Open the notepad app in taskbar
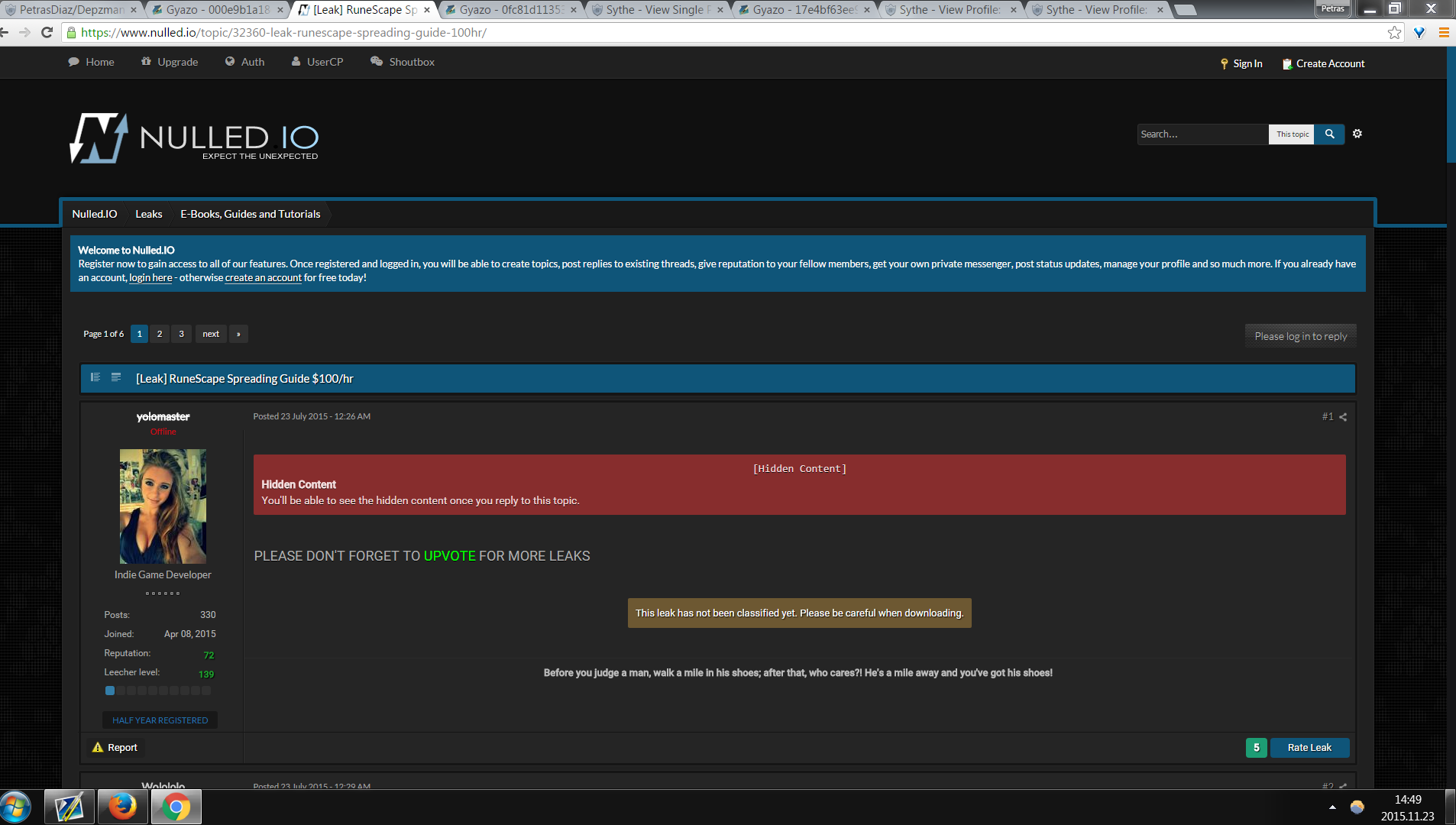Viewport: 1456px width, 825px height. [69, 807]
